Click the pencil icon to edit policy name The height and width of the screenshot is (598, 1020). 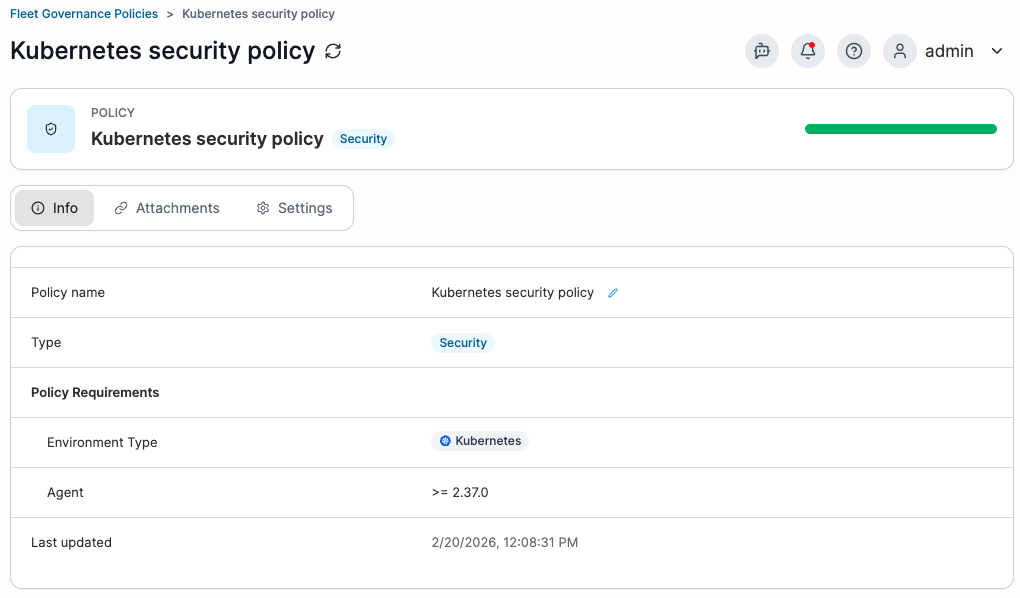coord(613,293)
